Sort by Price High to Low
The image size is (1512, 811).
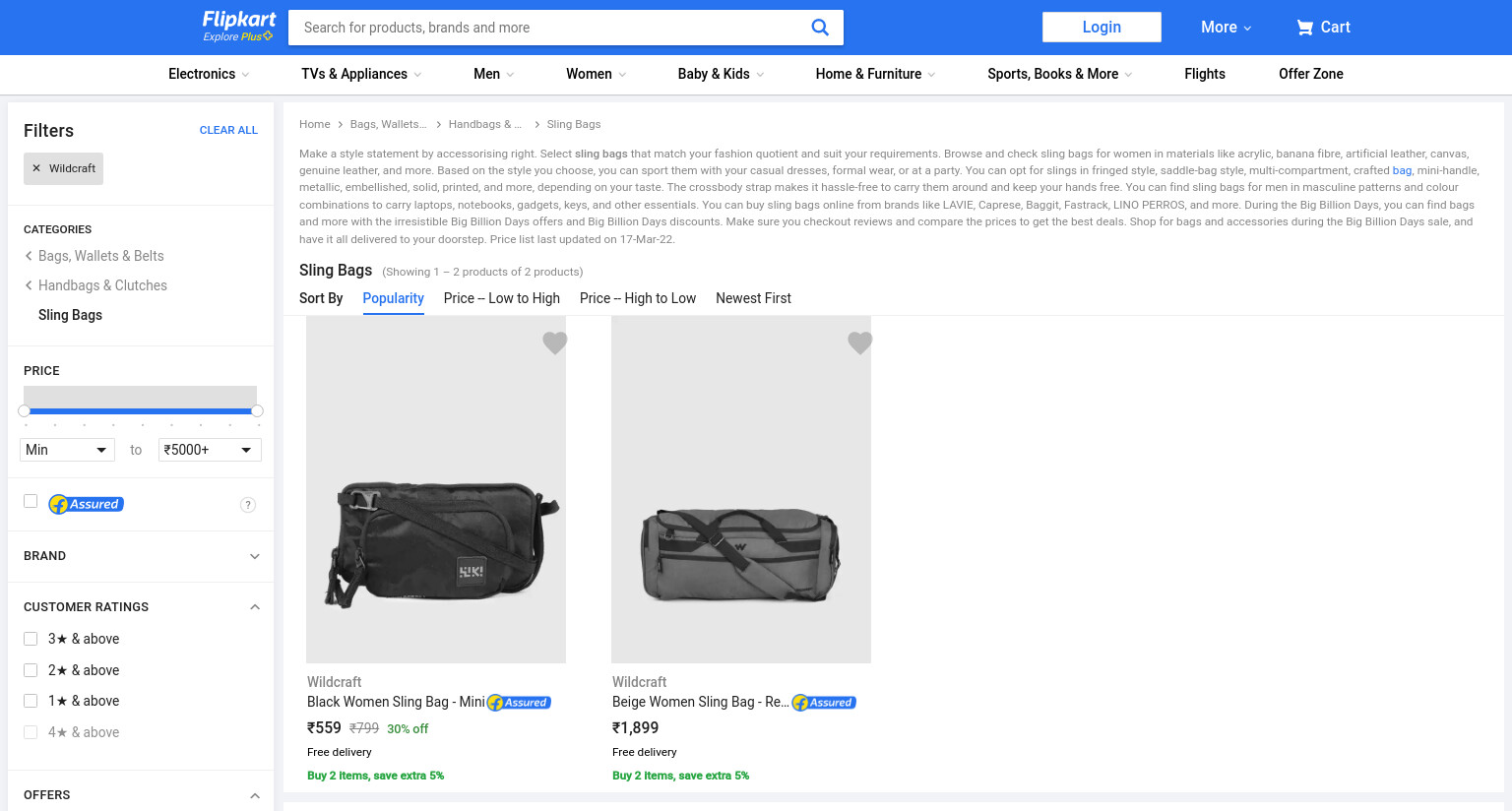click(638, 298)
